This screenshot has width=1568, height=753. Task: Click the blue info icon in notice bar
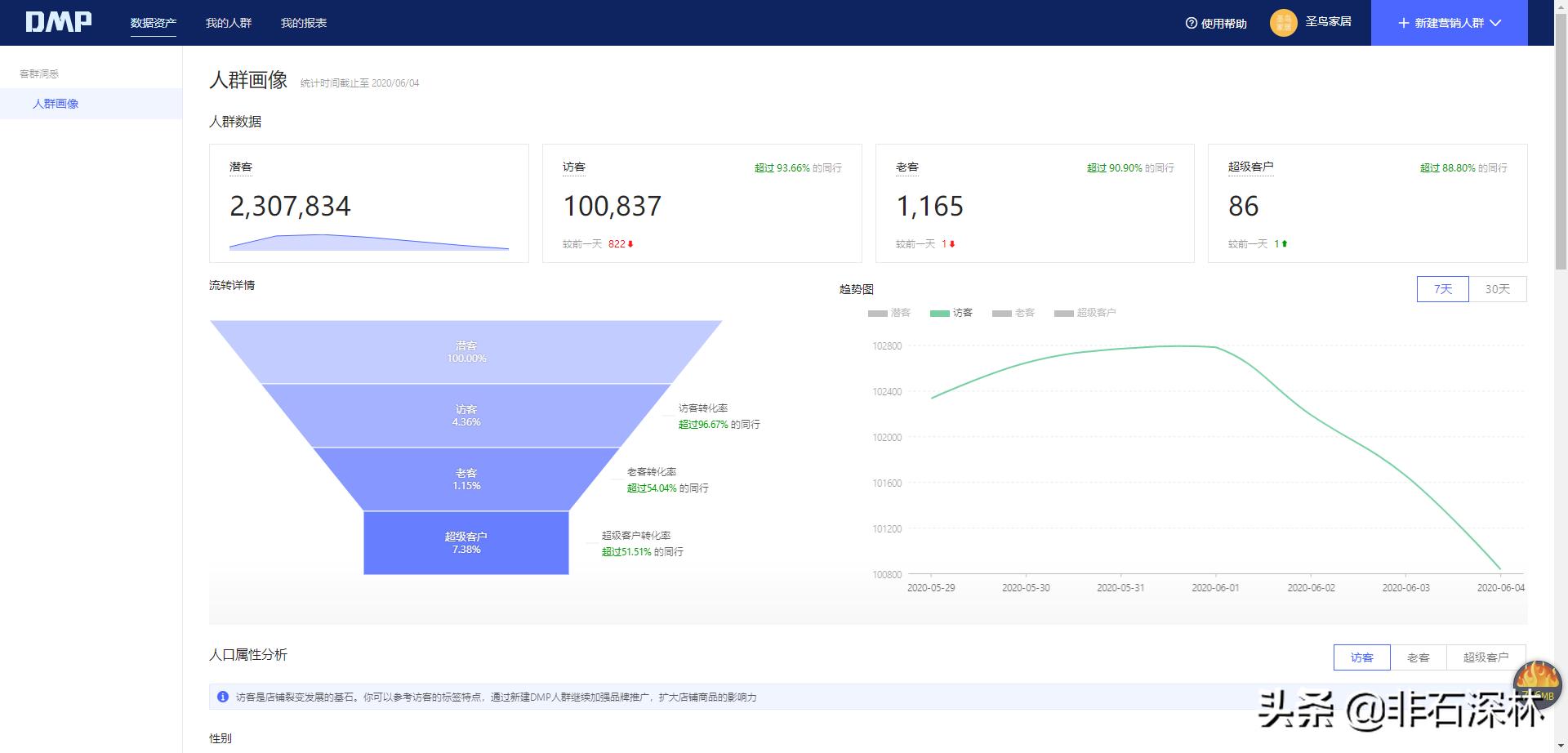coord(223,697)
